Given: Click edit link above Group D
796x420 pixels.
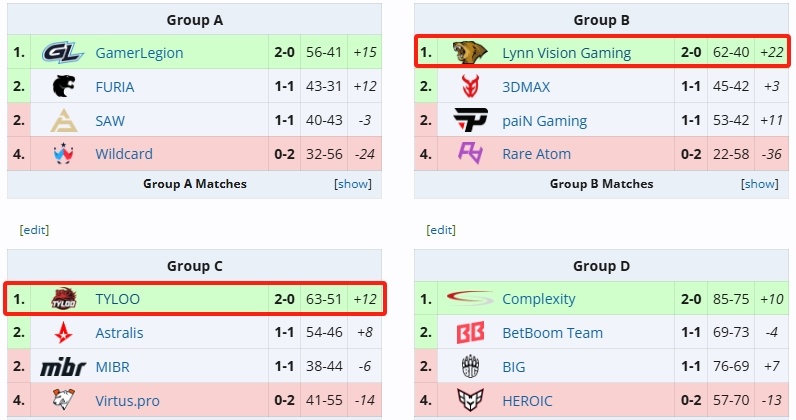Looking at the screenshot, I should pyautogui.click(x=441, y=230).
